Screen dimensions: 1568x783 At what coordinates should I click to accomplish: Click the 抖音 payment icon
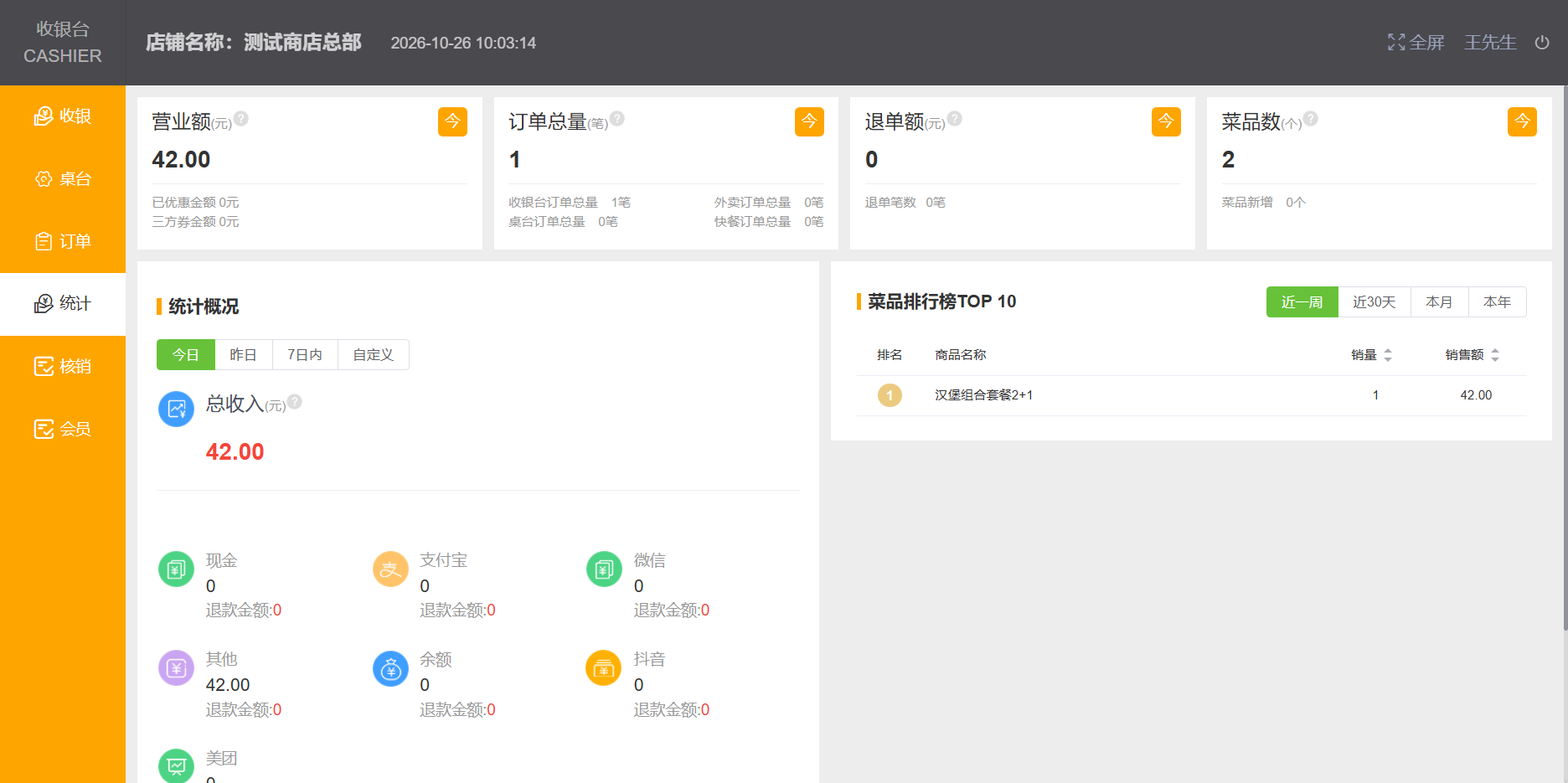click(x=604, y=668)
